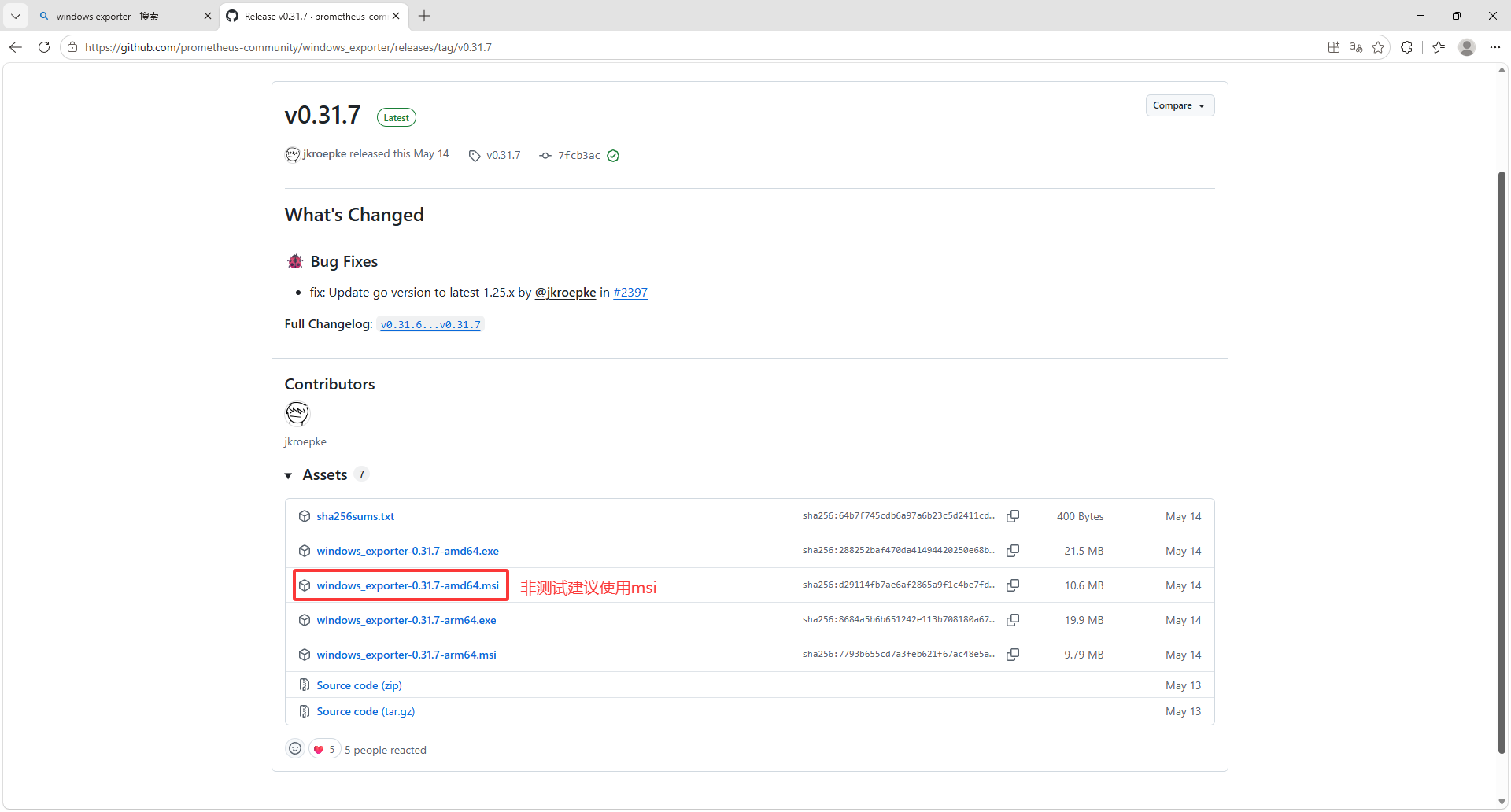Copy the sha256 of the amd64.msi asset
Screen dimensions: 1511x812
tap(1013, 585)
